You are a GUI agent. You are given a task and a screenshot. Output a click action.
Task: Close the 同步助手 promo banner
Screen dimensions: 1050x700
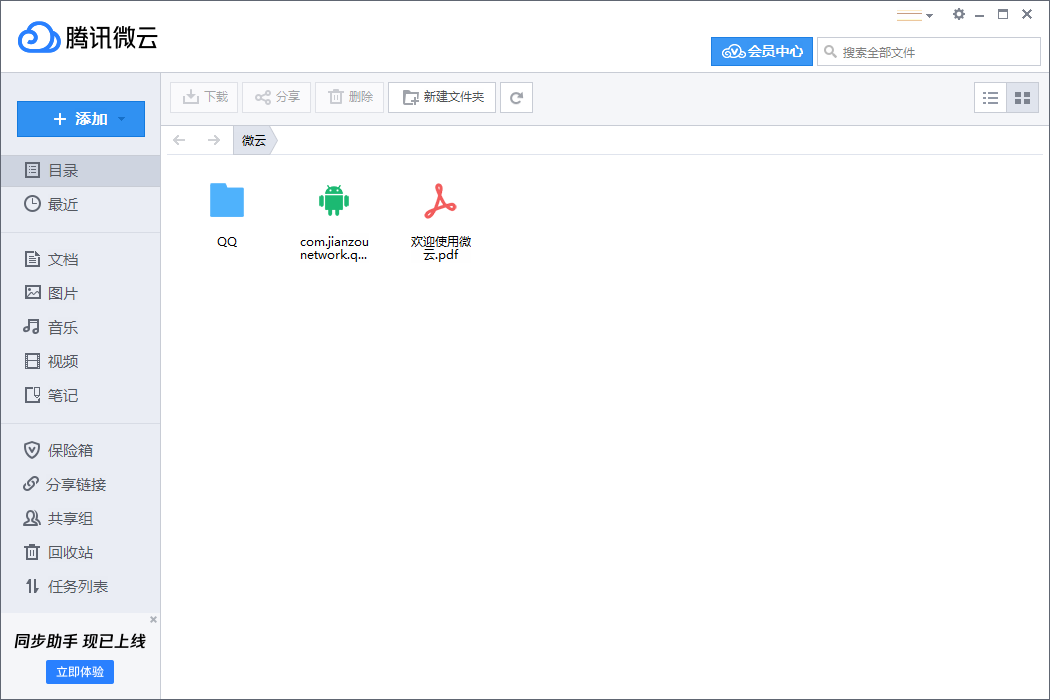point(153,620)
